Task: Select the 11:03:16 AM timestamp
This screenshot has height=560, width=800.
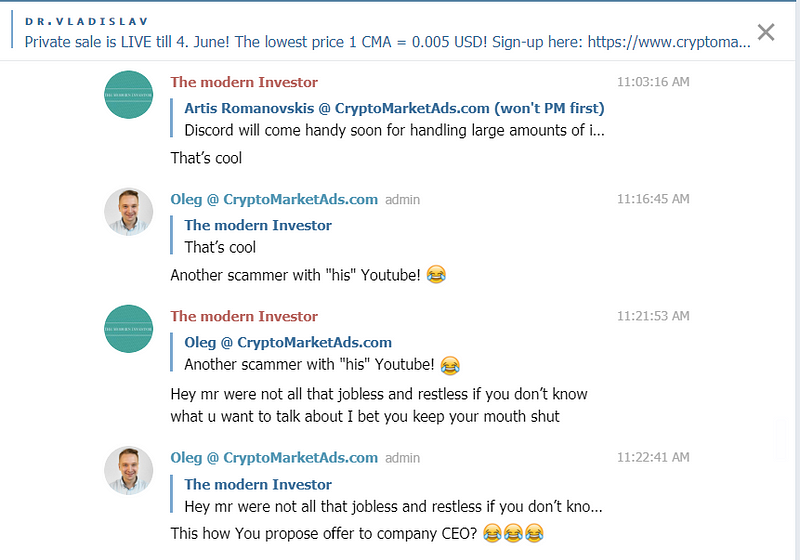Action: (x=653, y=82)
